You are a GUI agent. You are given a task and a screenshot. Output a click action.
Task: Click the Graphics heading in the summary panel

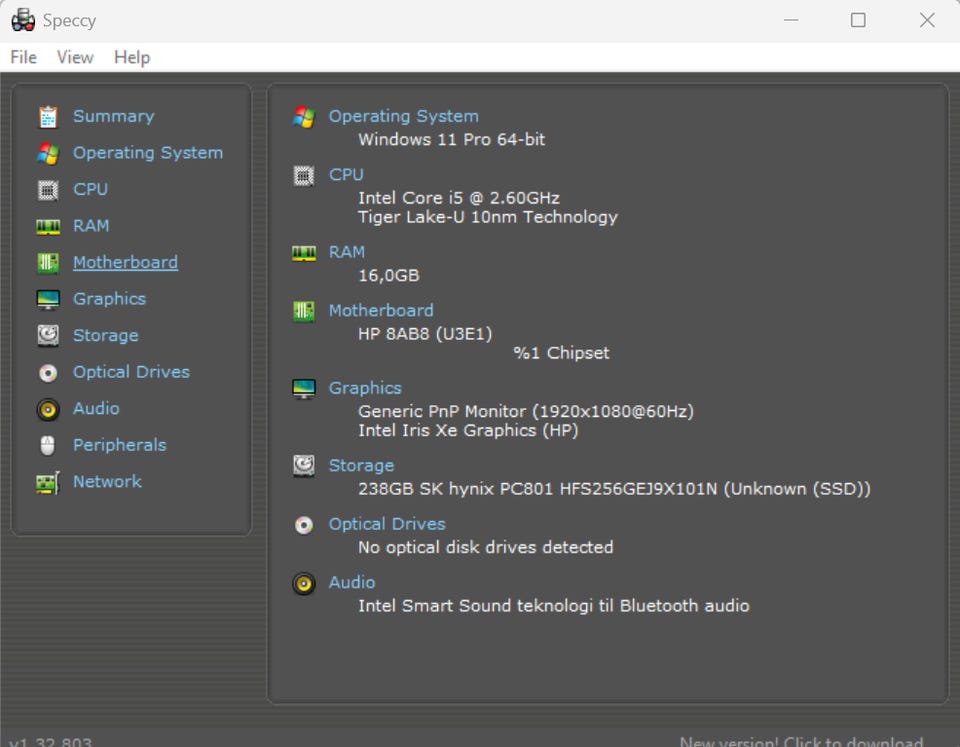[x=365, y=388]
